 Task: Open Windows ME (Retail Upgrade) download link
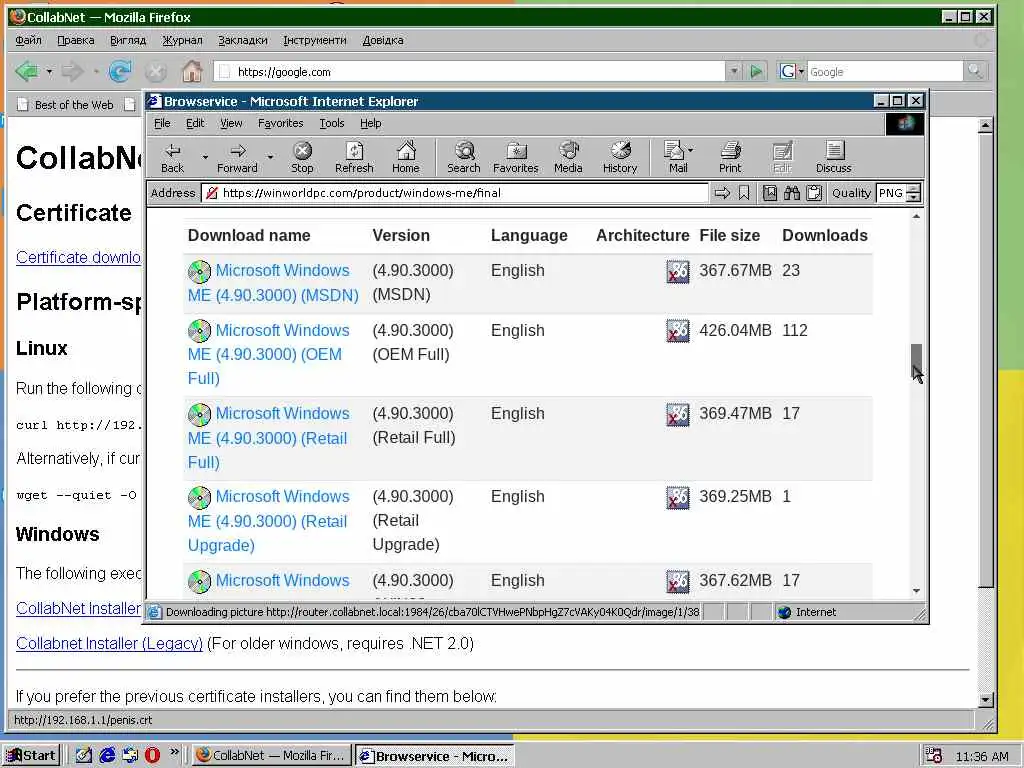pos(268,520)
